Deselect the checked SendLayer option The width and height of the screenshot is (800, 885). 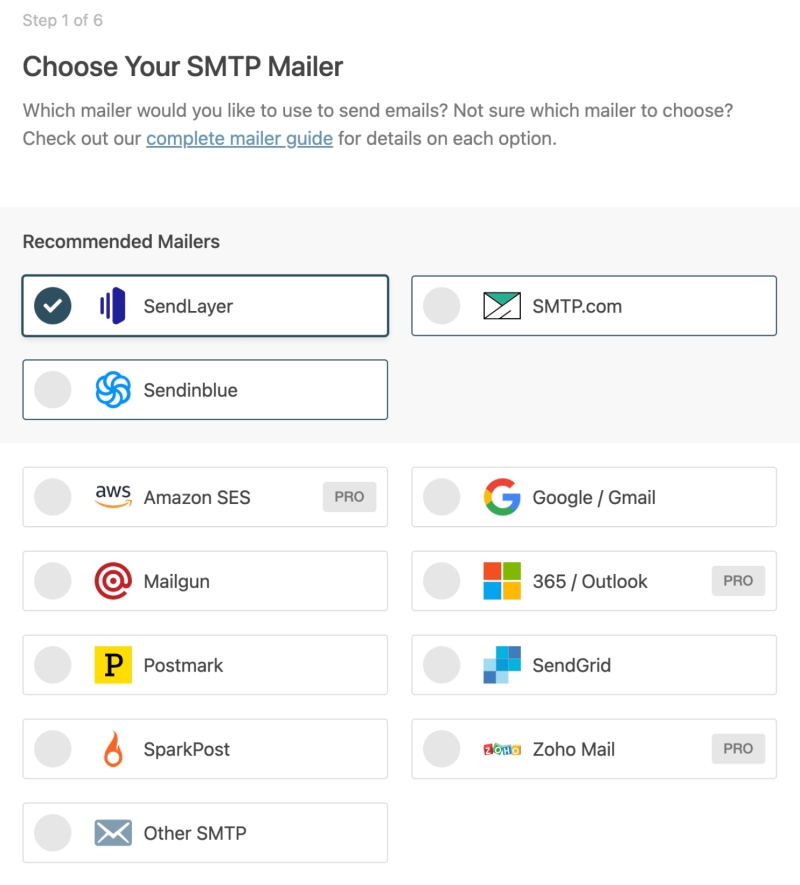(52, 305)
